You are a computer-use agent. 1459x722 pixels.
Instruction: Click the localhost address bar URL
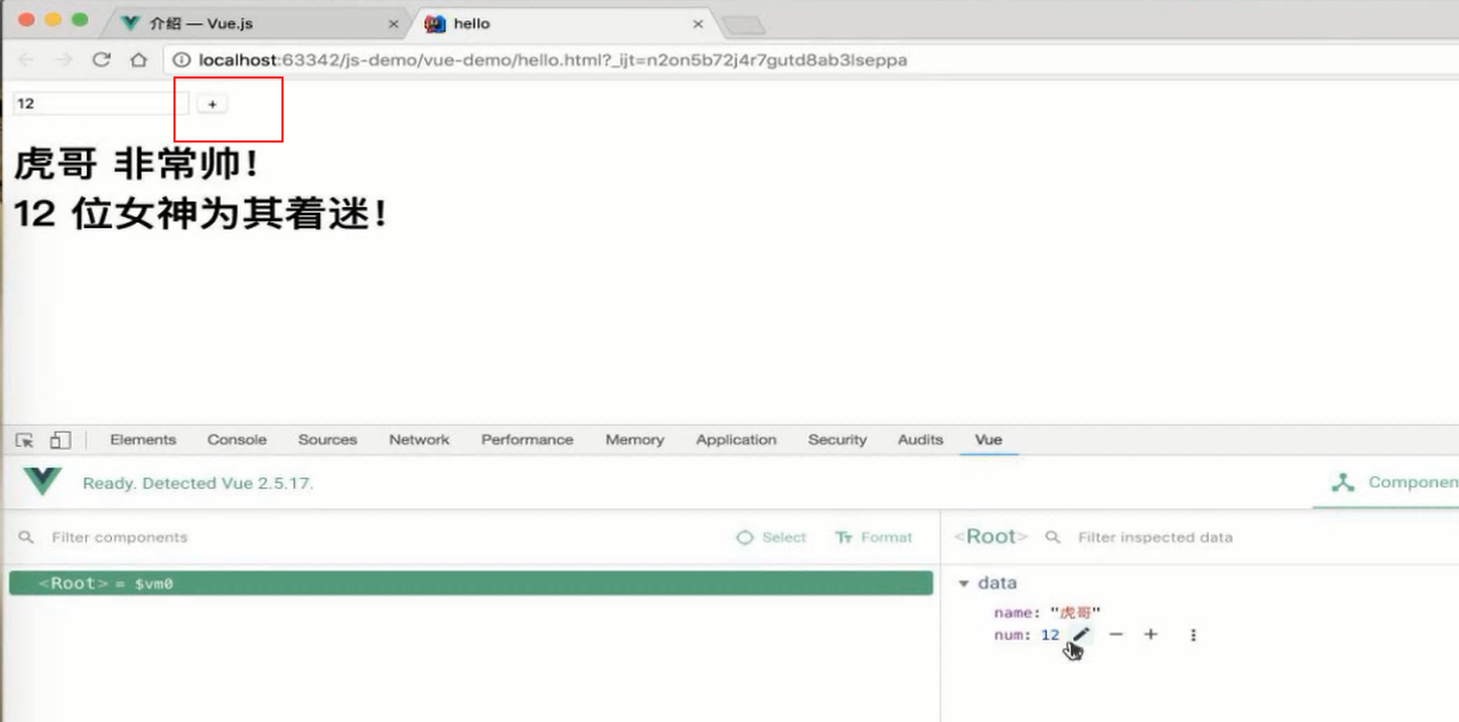553,60
